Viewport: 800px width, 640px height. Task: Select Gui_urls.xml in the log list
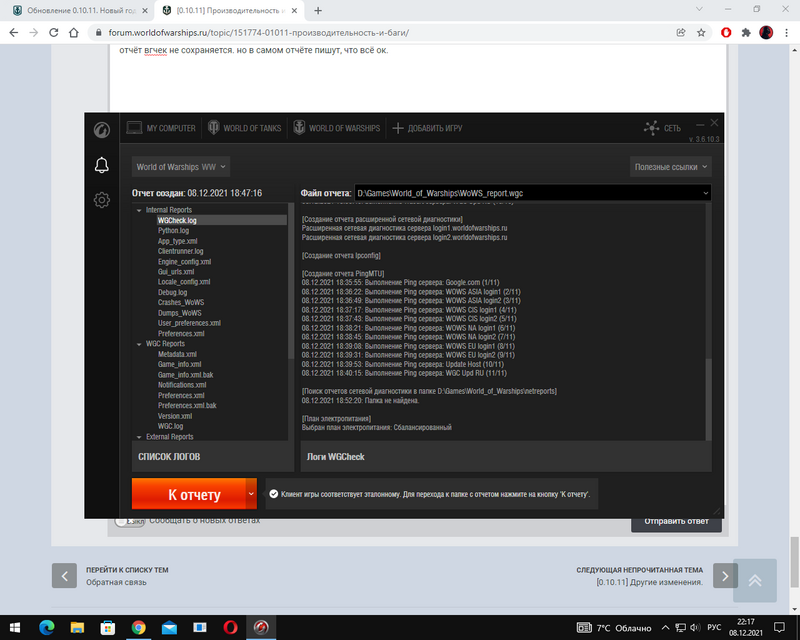[x=176, y=272]
